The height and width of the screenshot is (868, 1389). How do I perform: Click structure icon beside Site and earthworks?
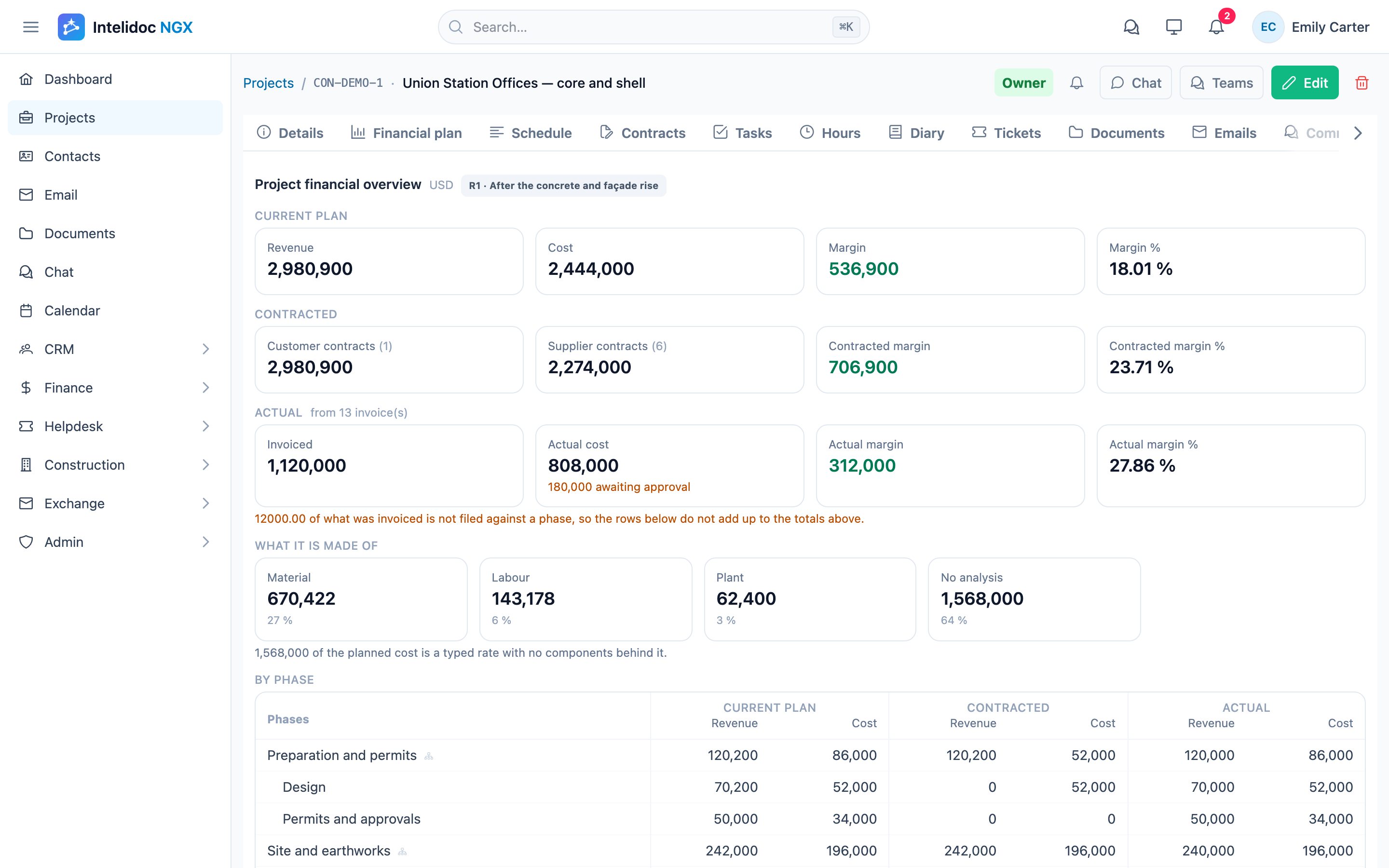[402, 851]
